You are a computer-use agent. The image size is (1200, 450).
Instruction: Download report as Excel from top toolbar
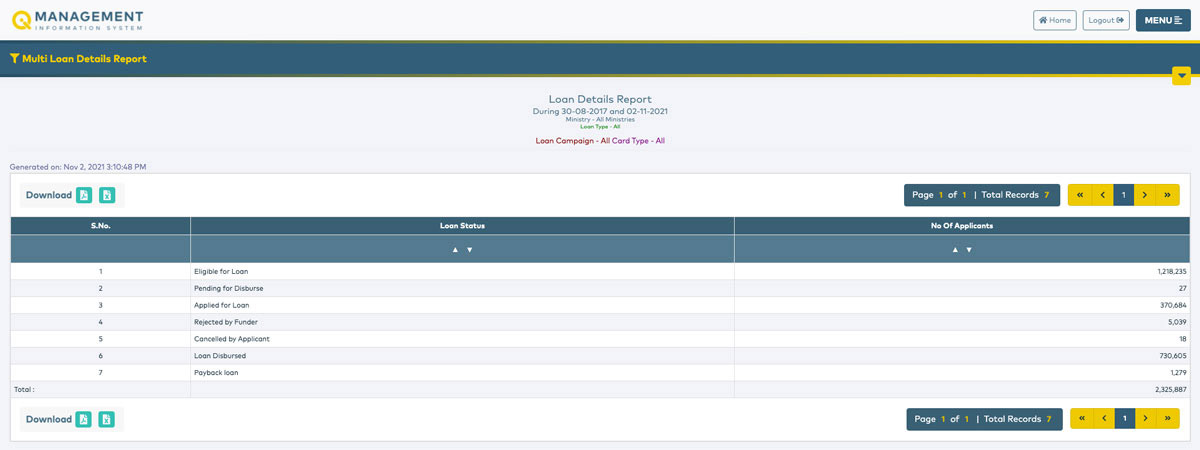click(x=107, y=195)
